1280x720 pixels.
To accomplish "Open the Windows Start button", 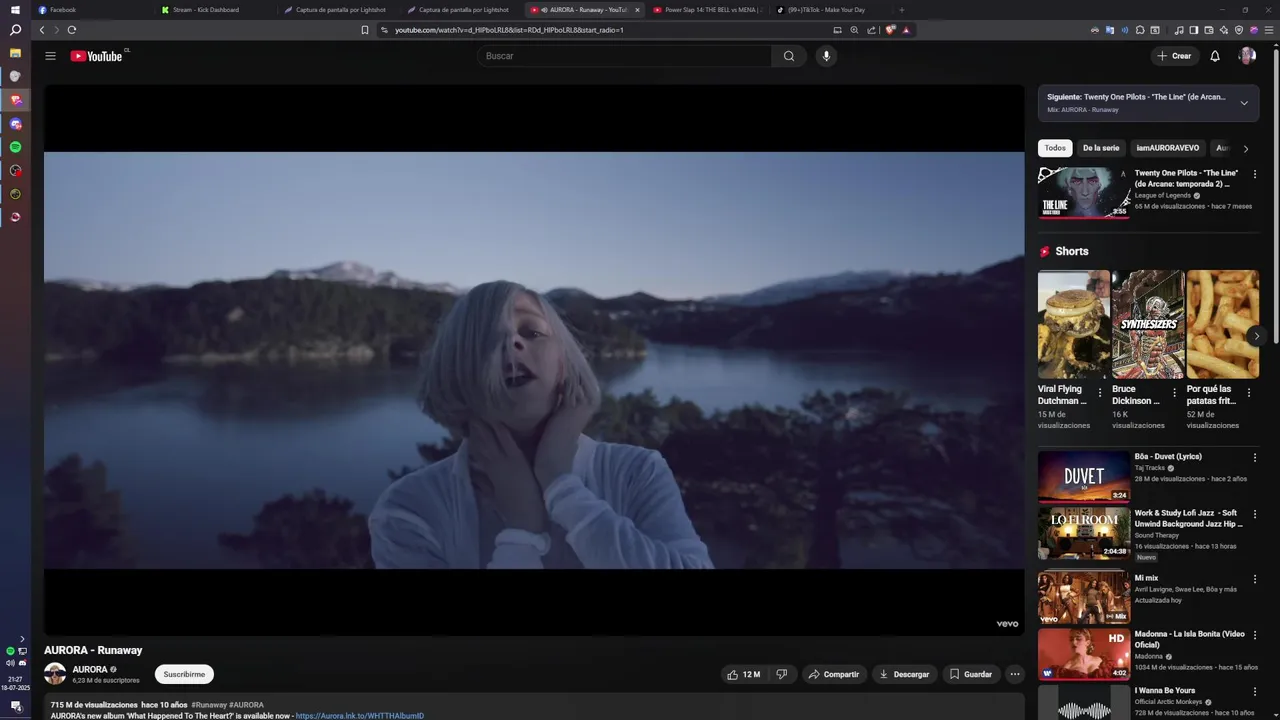I will click(15, 9).
